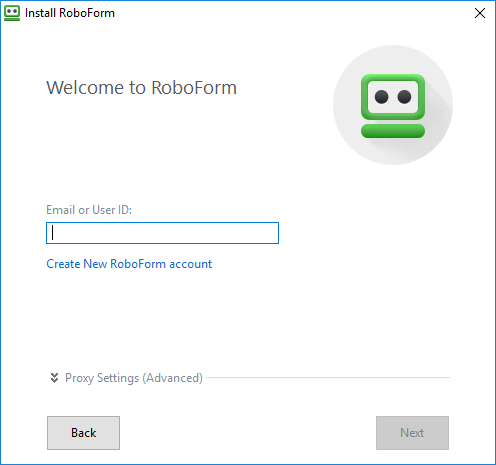
Task: Open Proxy Settings (Advanced) section label
Action: (x=134, y=378)
